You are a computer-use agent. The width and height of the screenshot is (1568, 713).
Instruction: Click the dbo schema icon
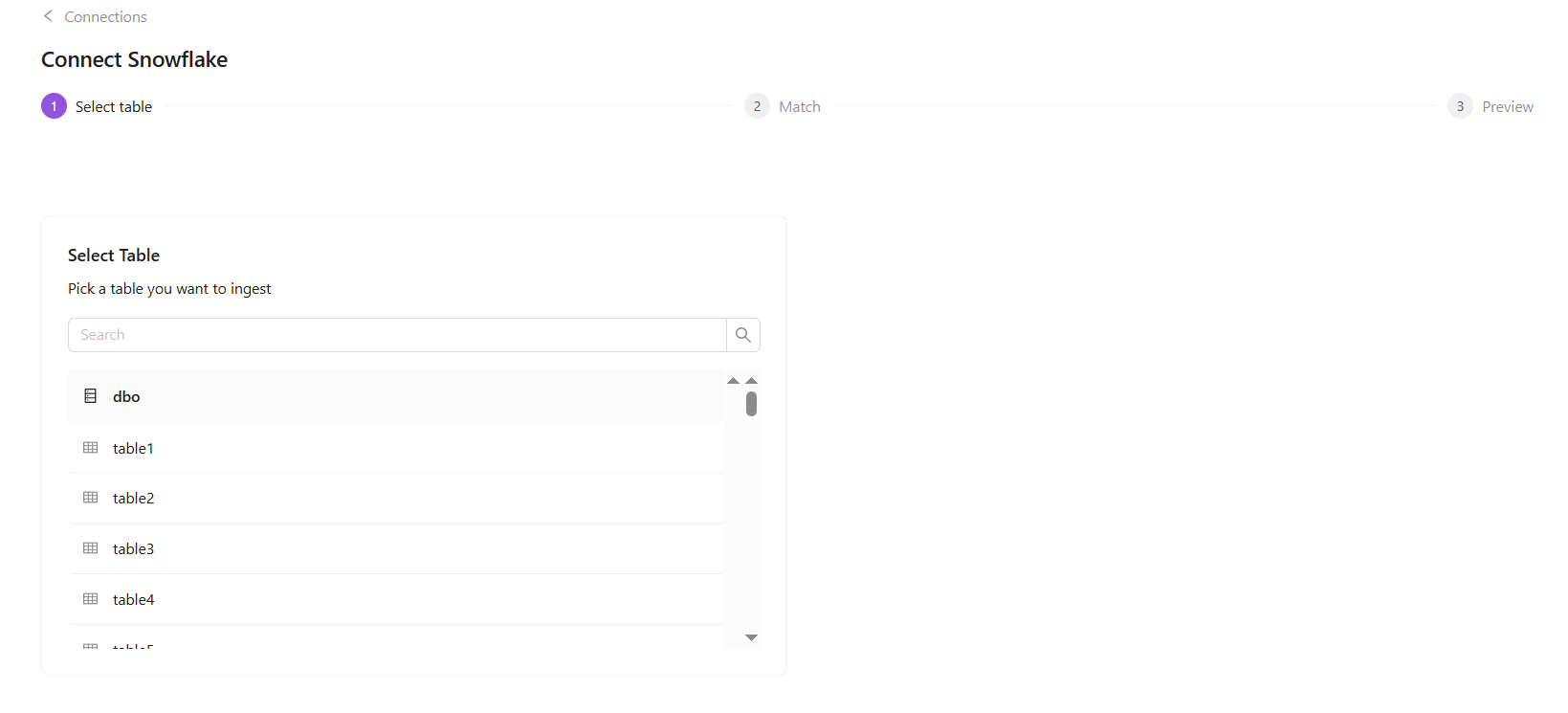coord(91,396)
